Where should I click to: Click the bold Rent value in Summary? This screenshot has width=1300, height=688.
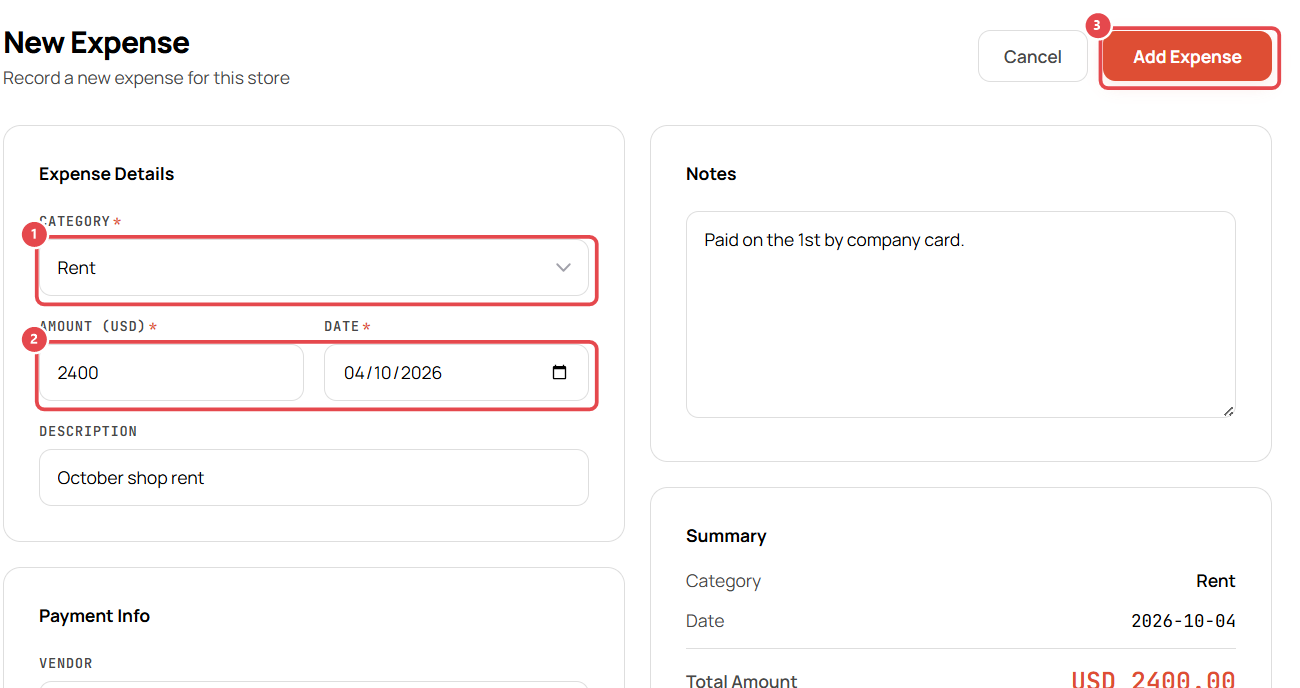[x=1216, y=581]
